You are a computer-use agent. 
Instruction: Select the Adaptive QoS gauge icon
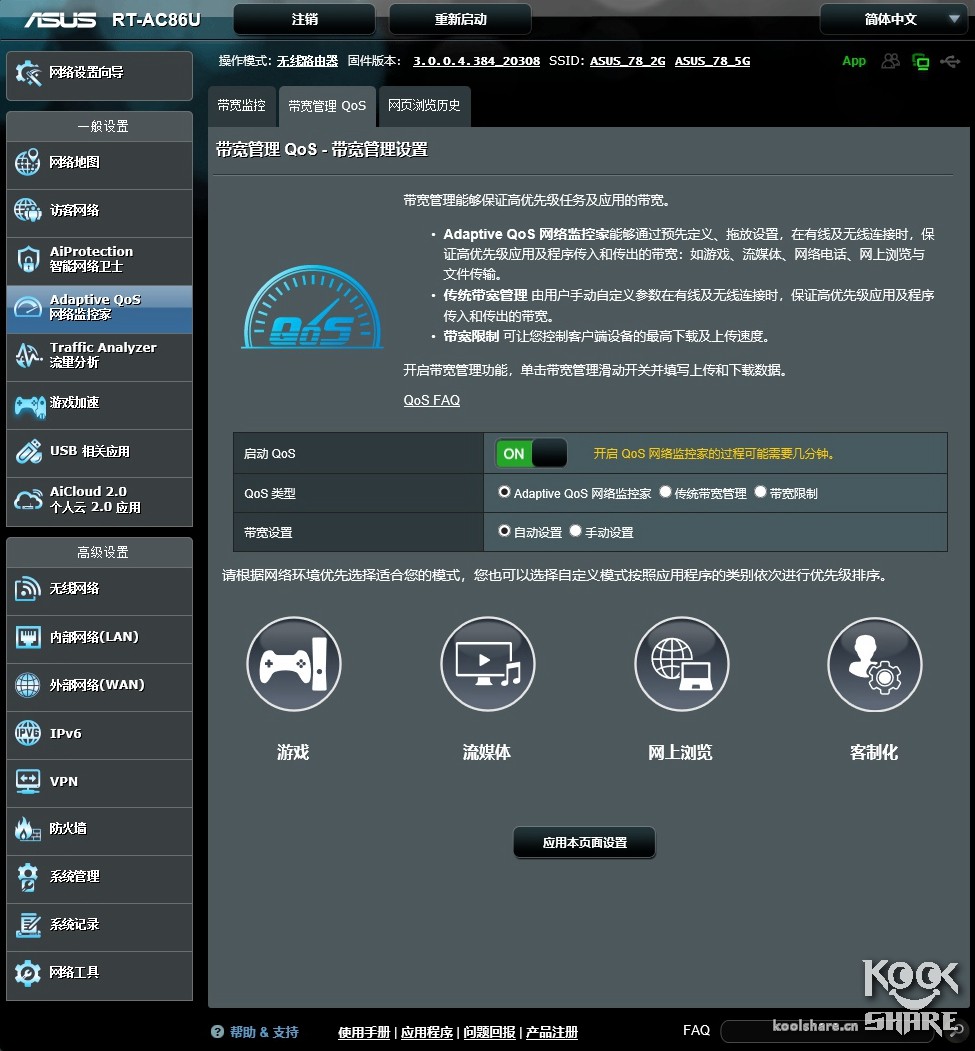(x=27, y=307)
